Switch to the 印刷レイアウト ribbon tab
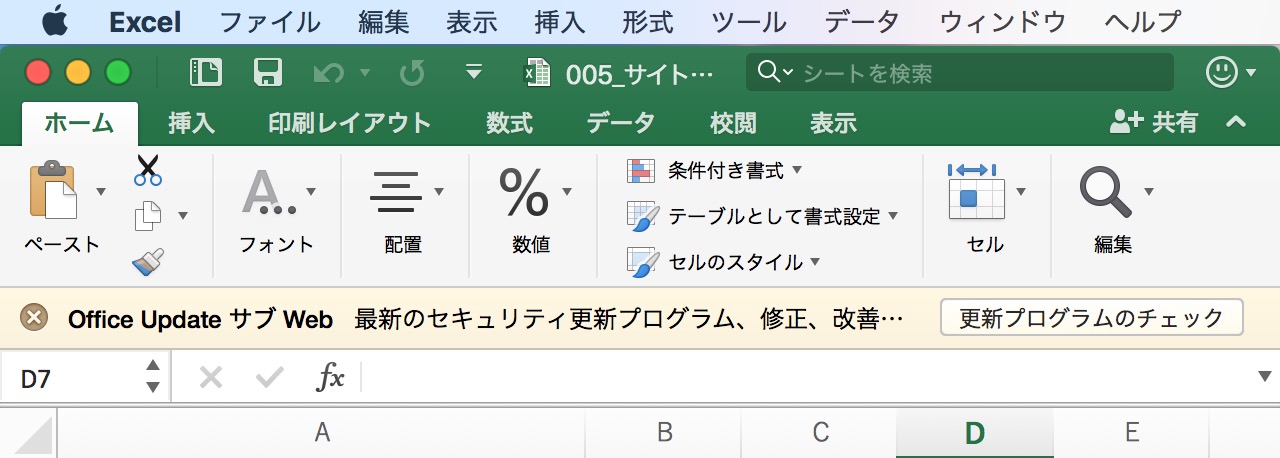The image size is (1280, 458). 350,124
